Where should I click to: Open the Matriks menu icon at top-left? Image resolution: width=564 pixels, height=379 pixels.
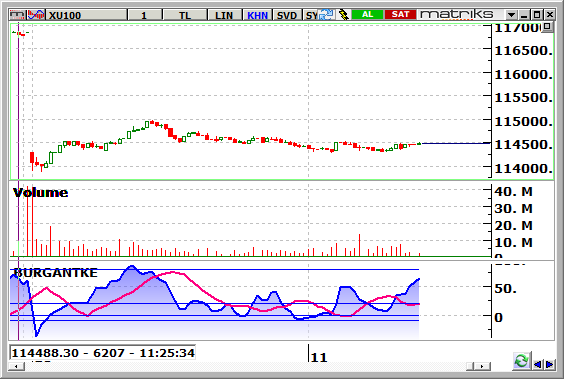click(17, 15)
